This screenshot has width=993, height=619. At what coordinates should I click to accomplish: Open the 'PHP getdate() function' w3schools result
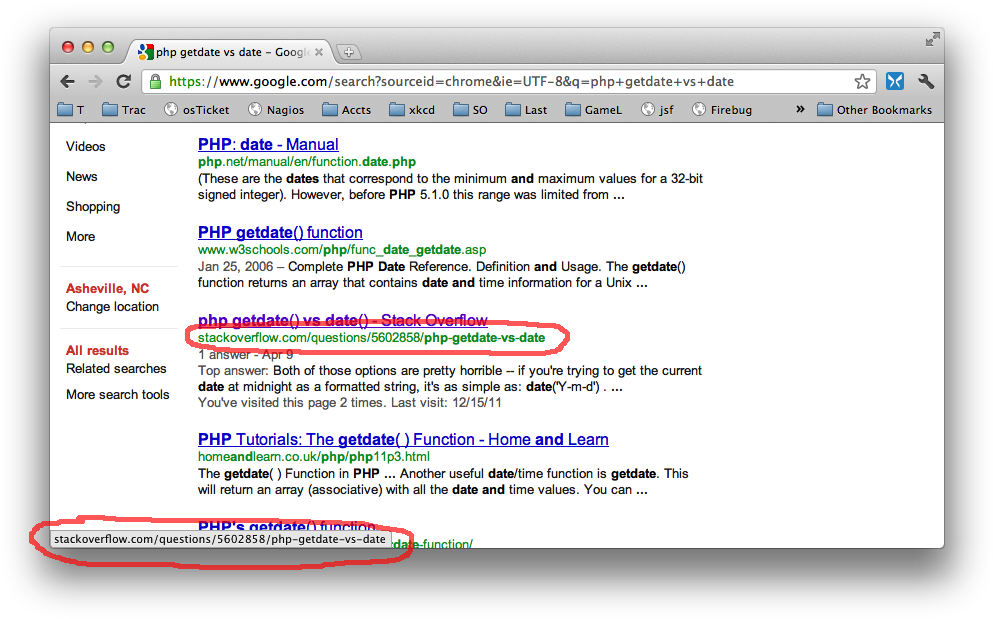pyautogui.click(x=280, y=232)
